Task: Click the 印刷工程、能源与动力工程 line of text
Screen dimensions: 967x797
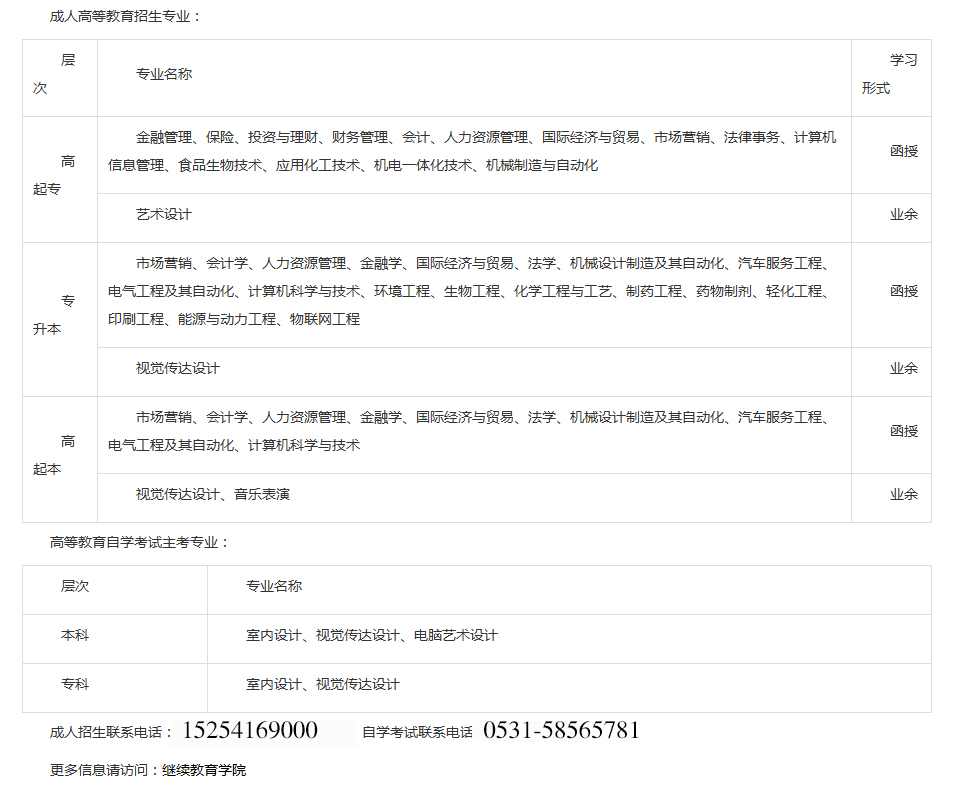Action: pyautogui.click(x=234, y=319)
